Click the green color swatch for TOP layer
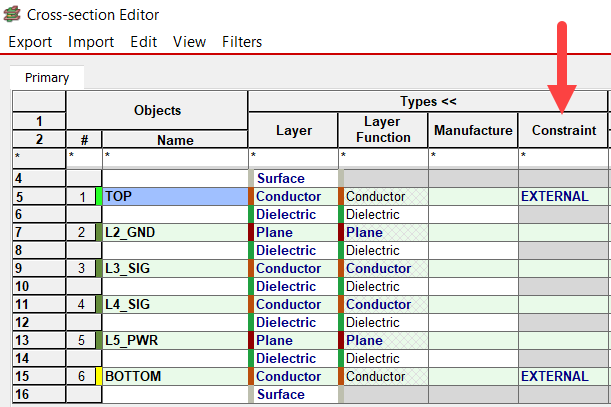The width and height of the screenshot is (611, 407). (x=98, y=197)
